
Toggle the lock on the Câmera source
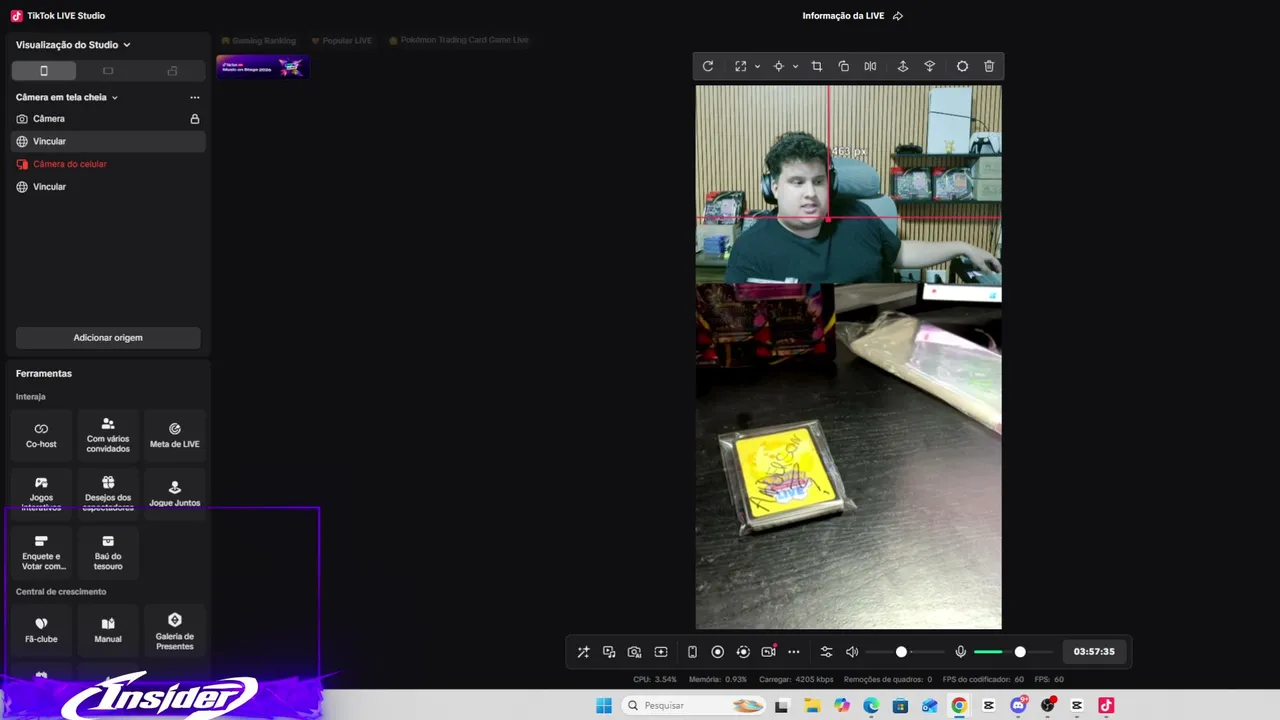(195, 119)
